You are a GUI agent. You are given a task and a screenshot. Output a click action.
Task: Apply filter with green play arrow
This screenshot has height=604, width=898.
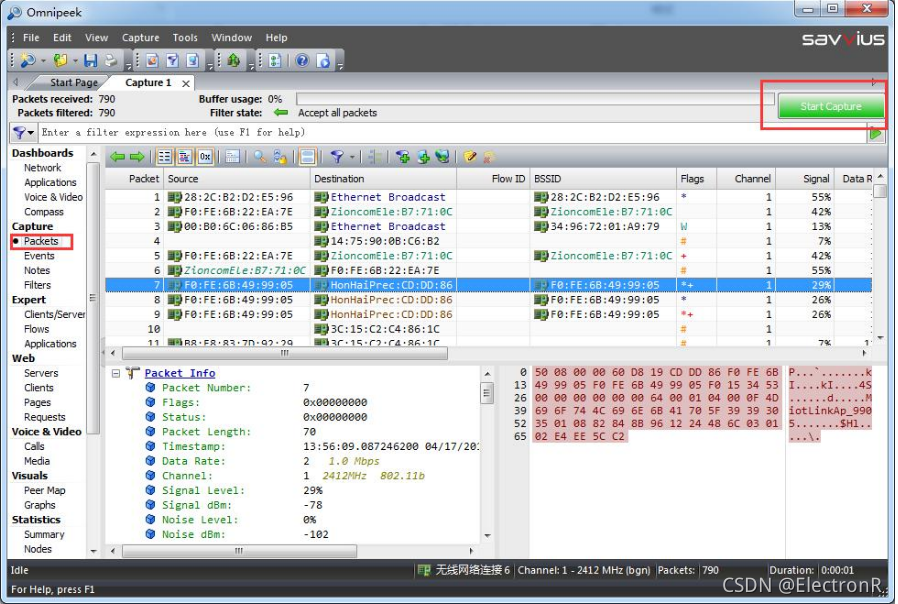(876, 133)
